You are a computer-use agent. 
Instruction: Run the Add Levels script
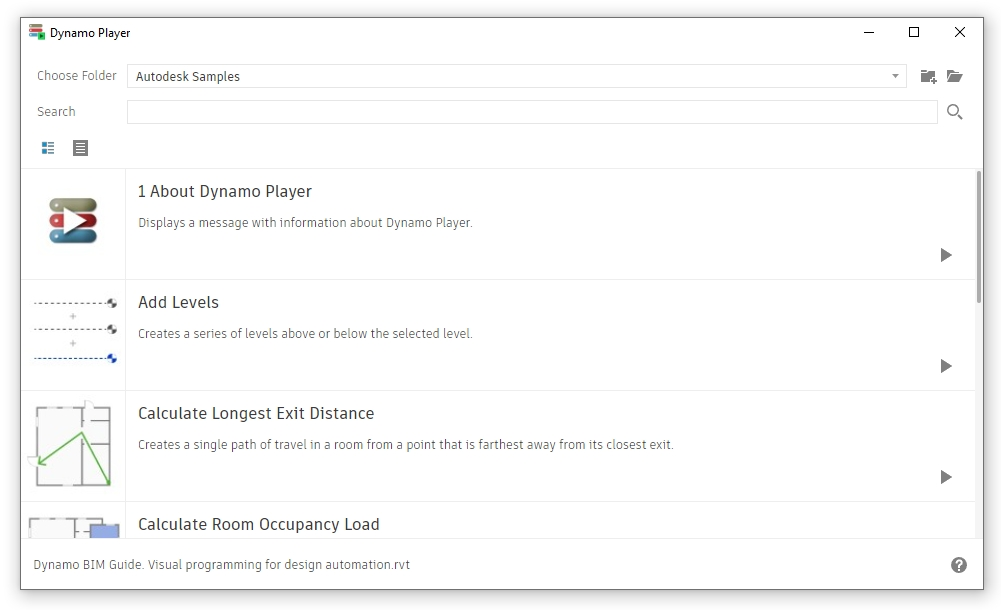946,366
